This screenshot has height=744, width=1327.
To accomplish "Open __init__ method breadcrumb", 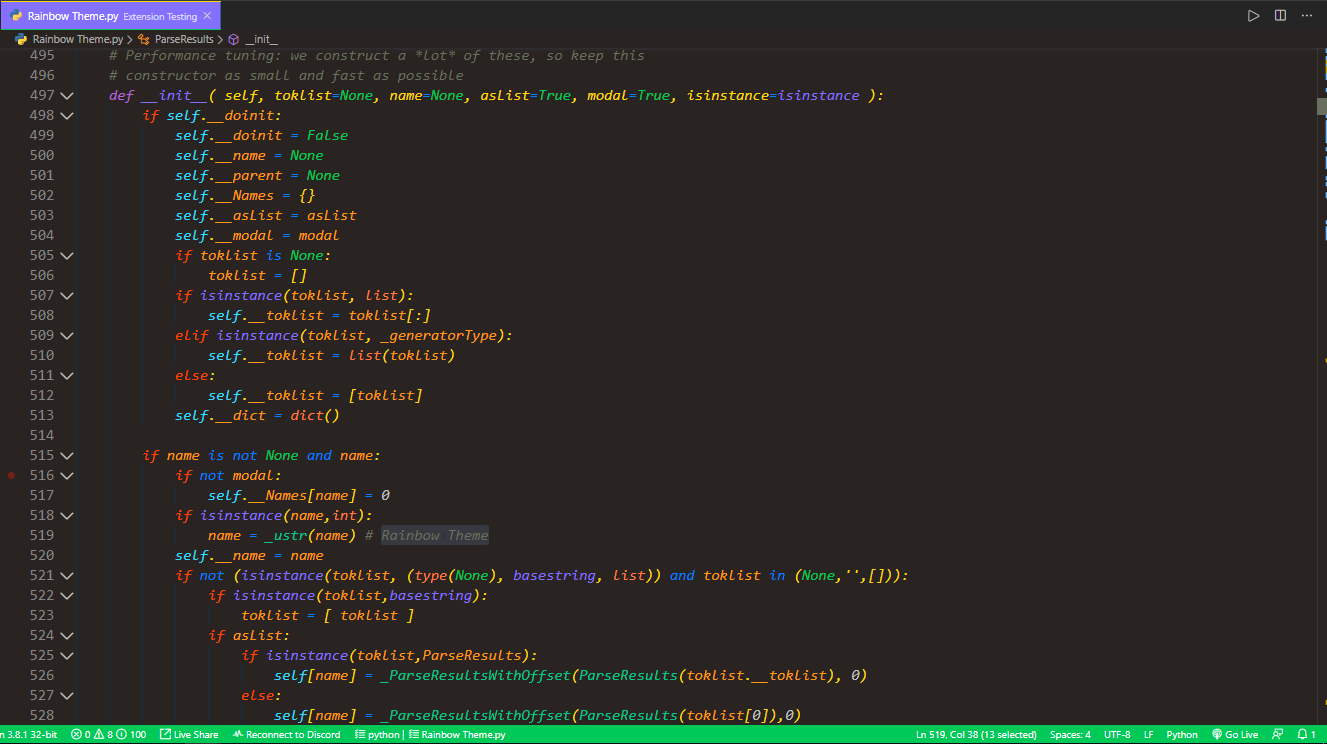I will tap(253, 39).
